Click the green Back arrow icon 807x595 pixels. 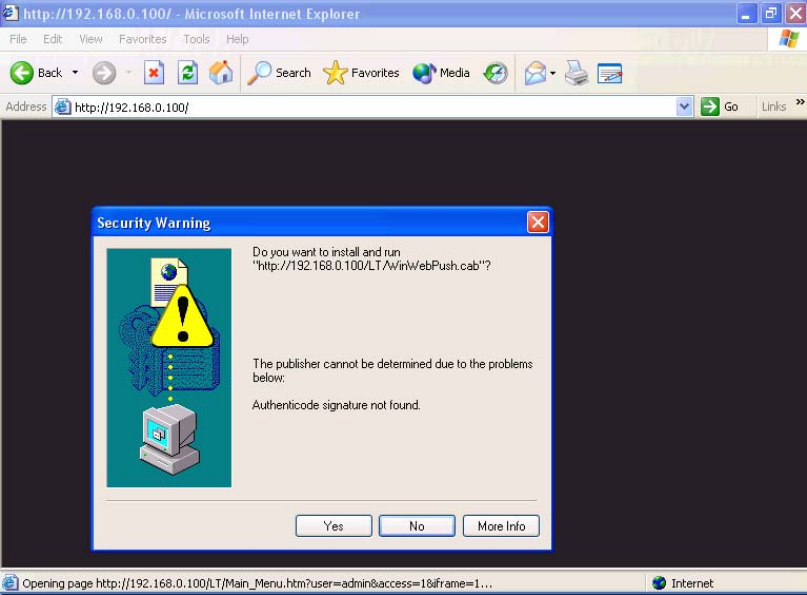pos(22,73)
